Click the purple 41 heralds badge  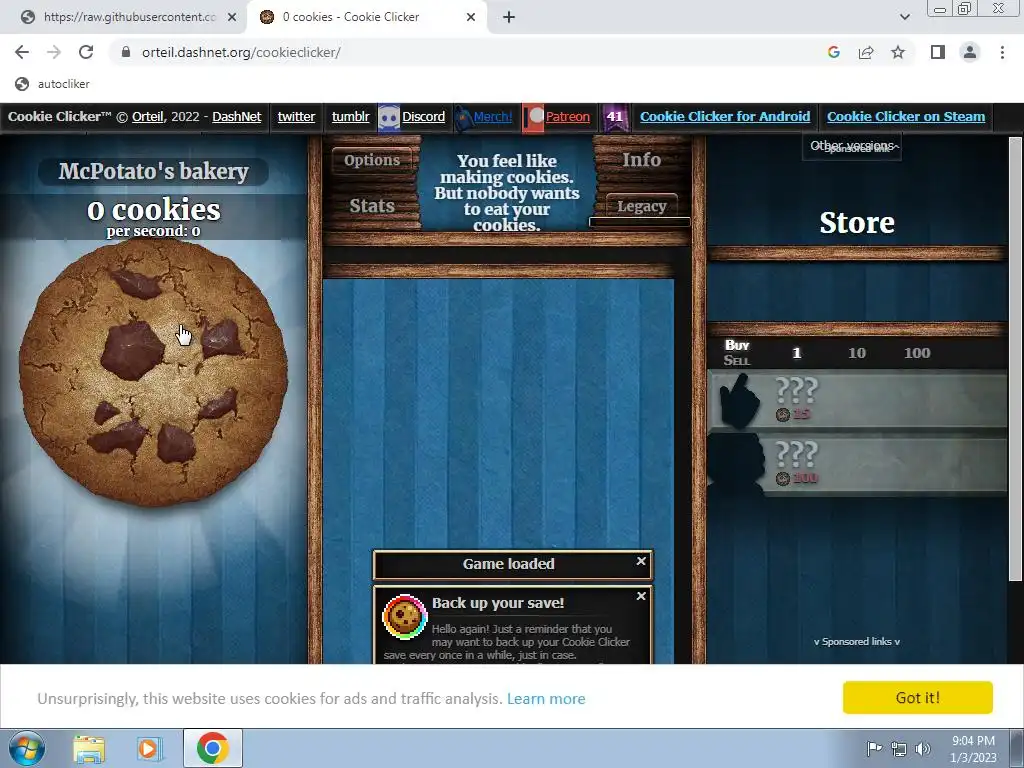615,118
